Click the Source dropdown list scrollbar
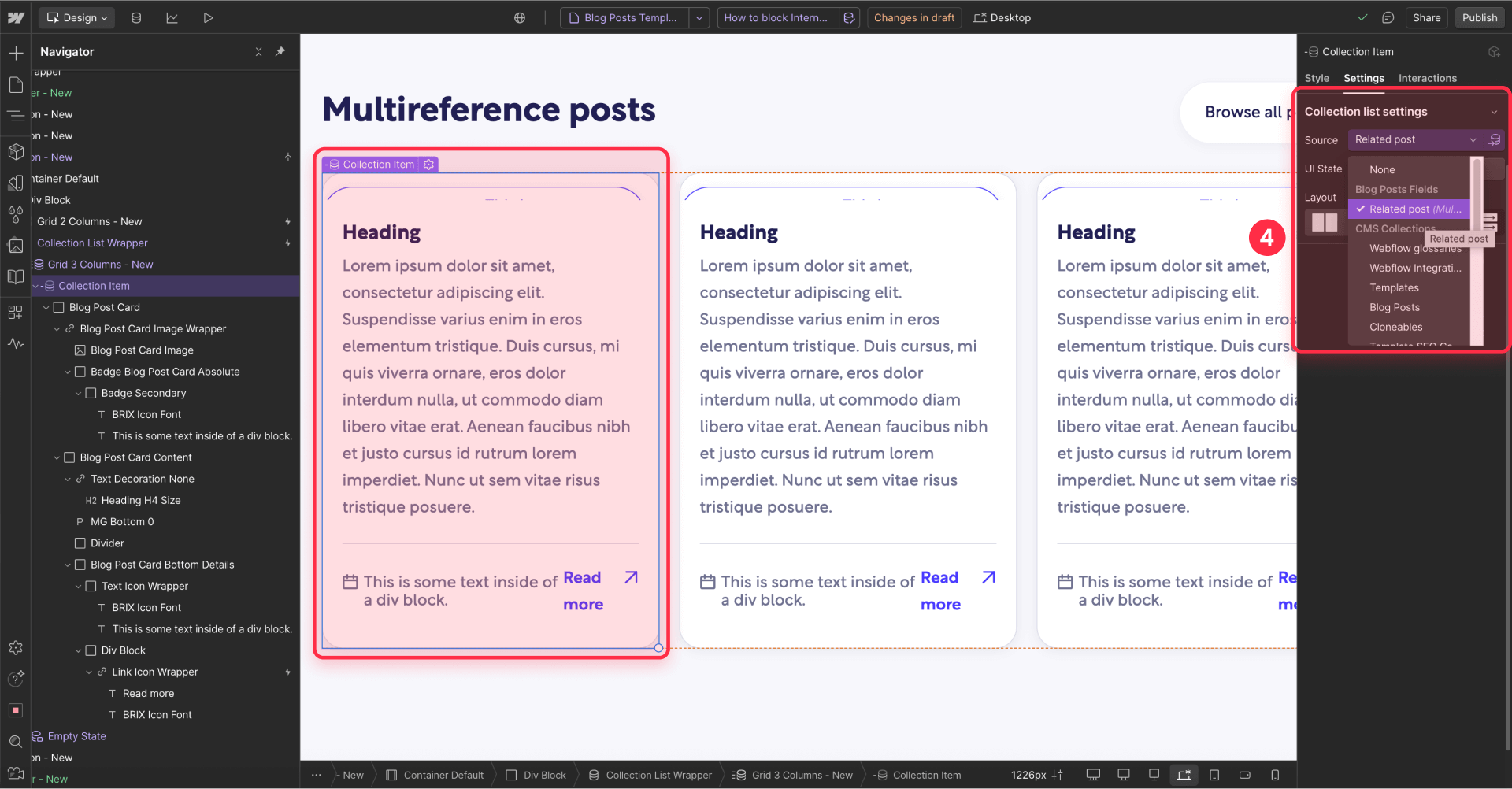 click(1477, 251)
